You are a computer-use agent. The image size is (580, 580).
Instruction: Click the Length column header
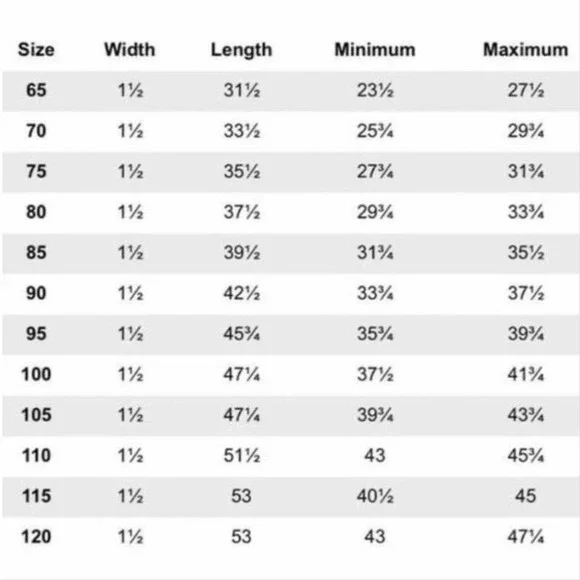pos(242,50)
